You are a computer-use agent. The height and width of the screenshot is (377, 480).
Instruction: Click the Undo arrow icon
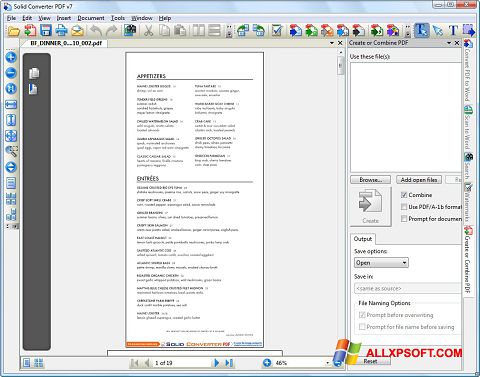(x=96, y=31)
